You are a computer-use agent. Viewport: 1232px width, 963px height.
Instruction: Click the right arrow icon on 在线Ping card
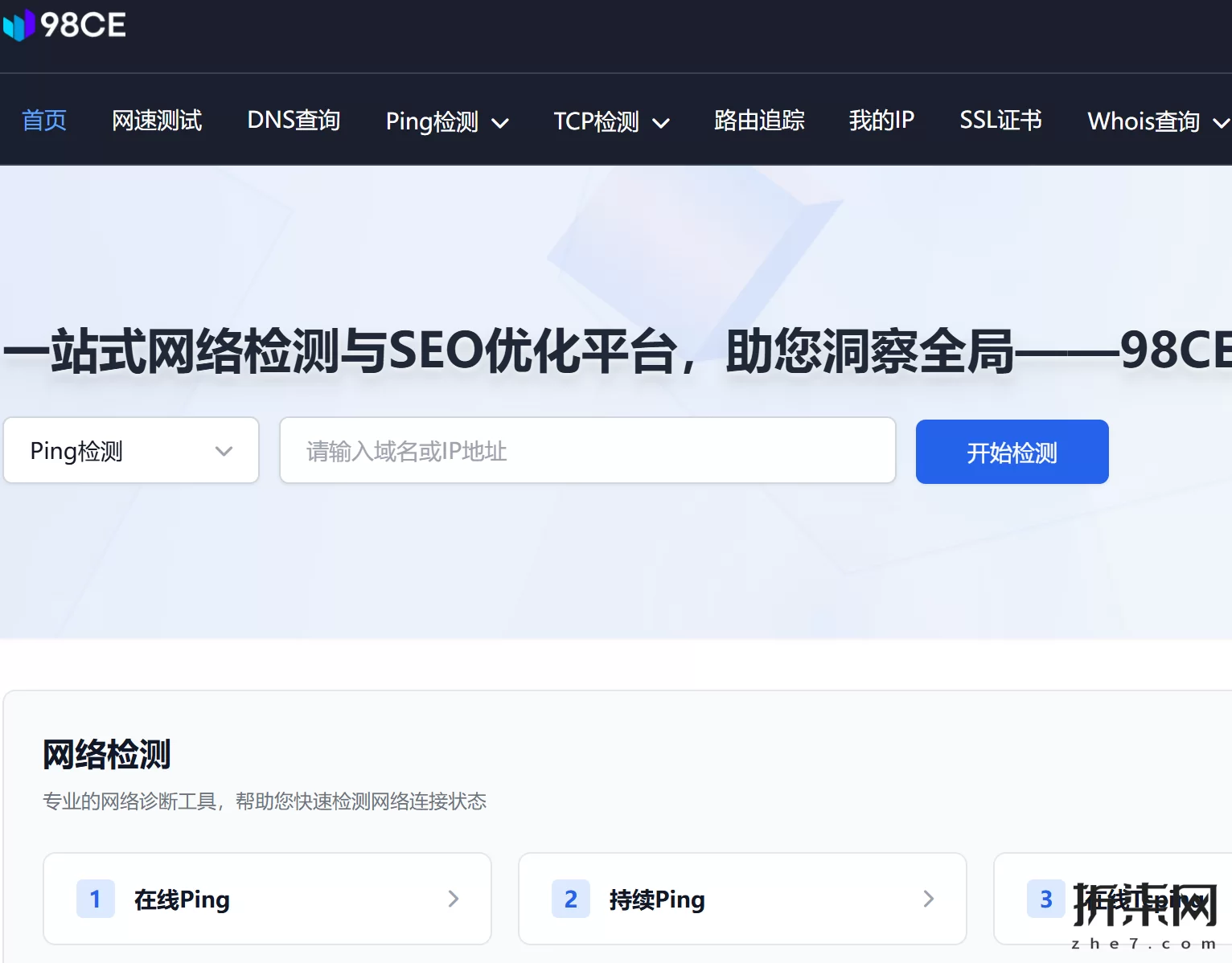[x=453, y=899]
